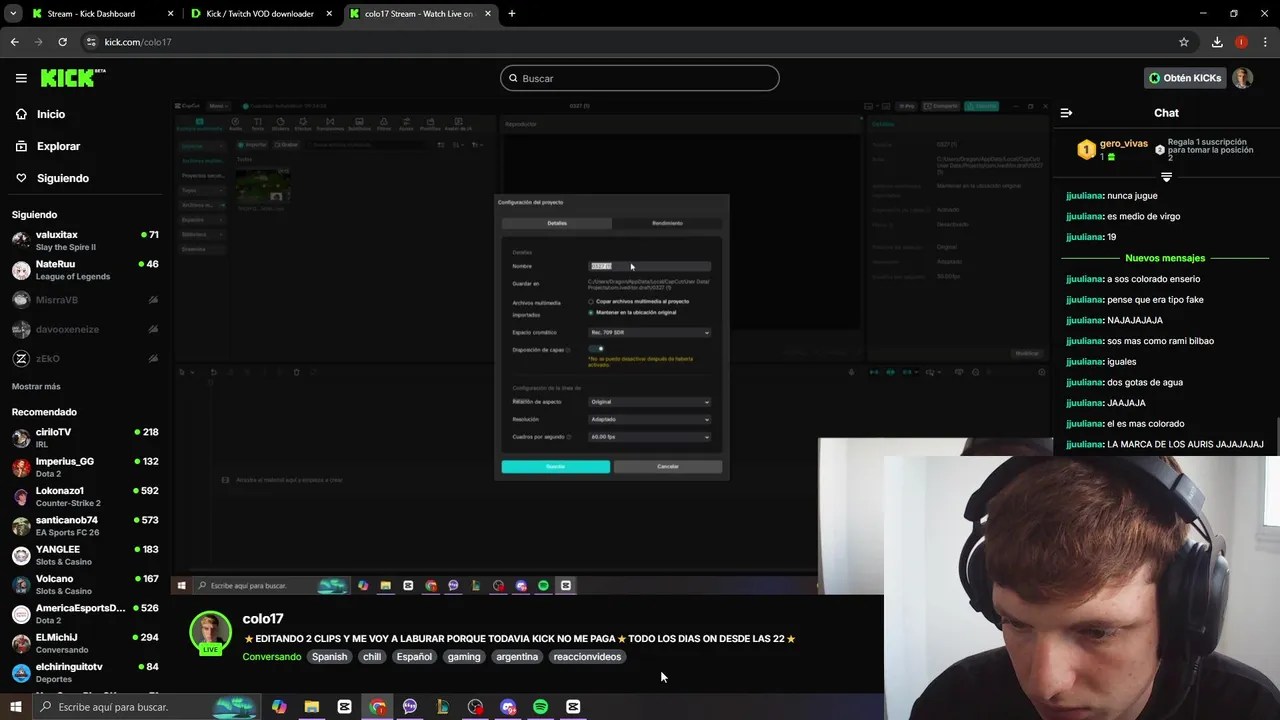The height and width of the screenshot is (720, 1280).
Task: Click the Siguiendo heart icon in sidebar
Action: click(21, 178)
